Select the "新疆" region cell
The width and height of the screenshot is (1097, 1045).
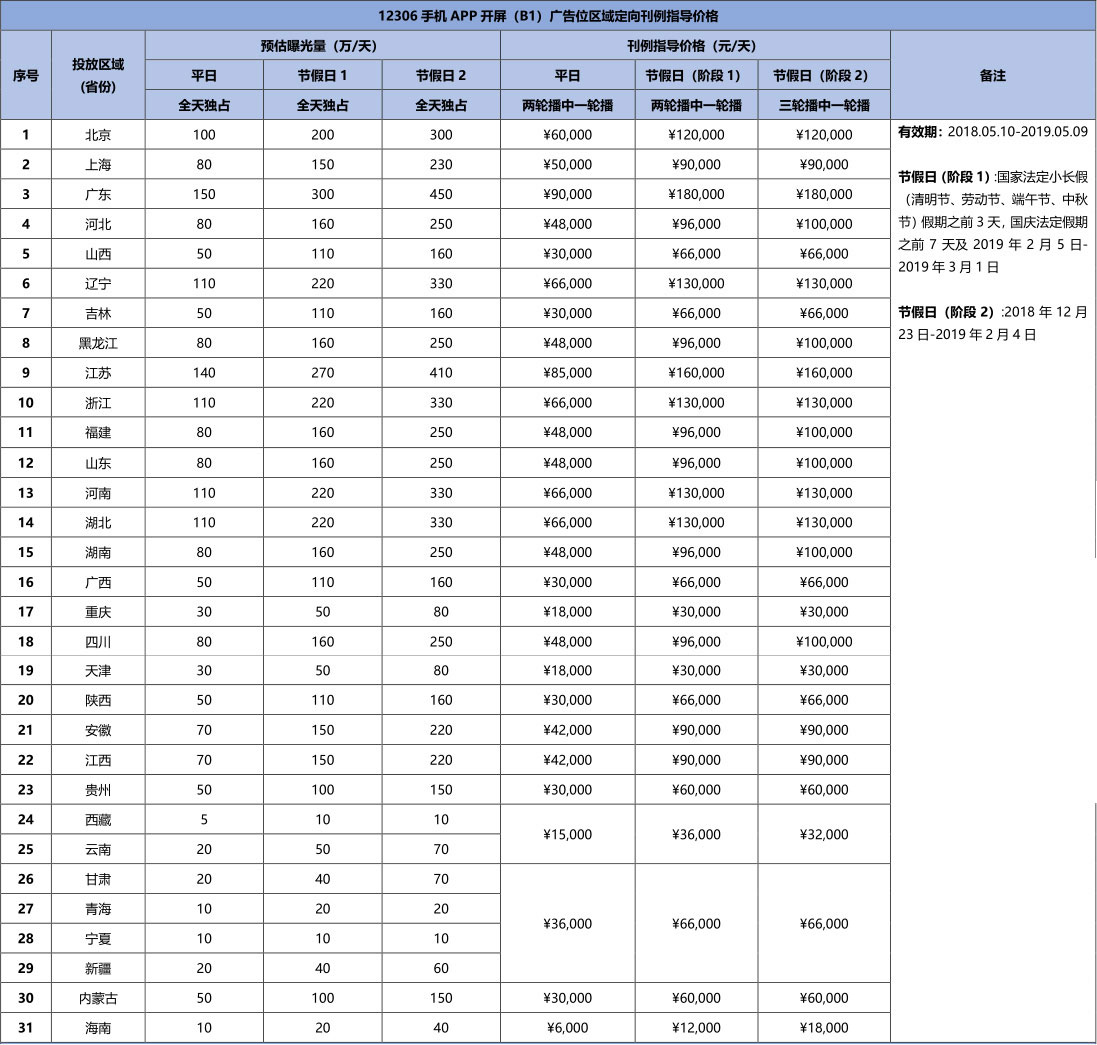coord(98,968)
